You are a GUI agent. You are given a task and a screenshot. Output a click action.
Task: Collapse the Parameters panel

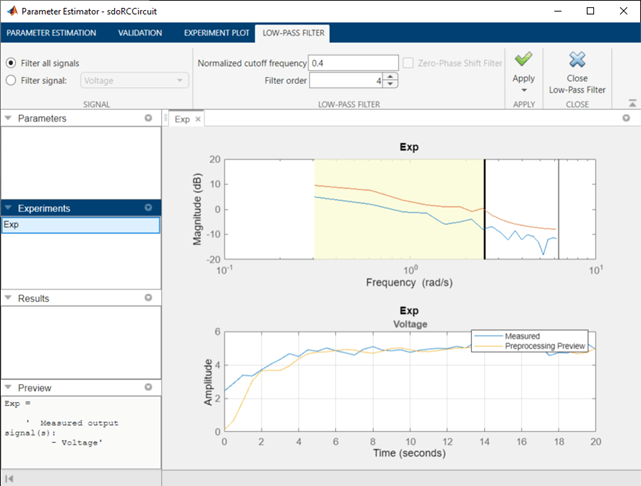9,118
